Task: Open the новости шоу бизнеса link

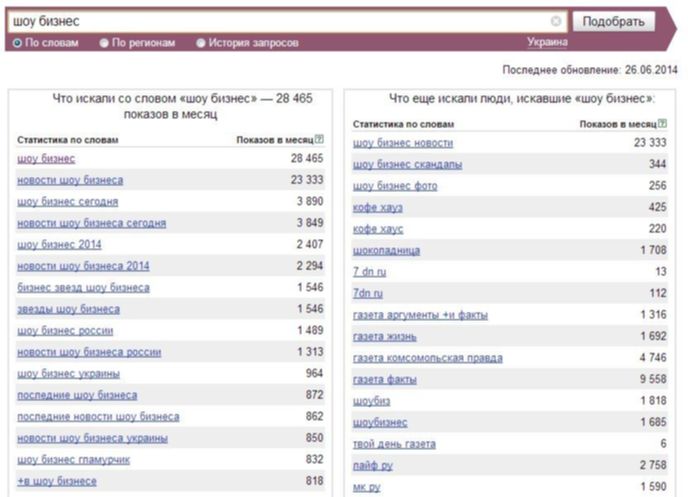Action: pos(70,180)
